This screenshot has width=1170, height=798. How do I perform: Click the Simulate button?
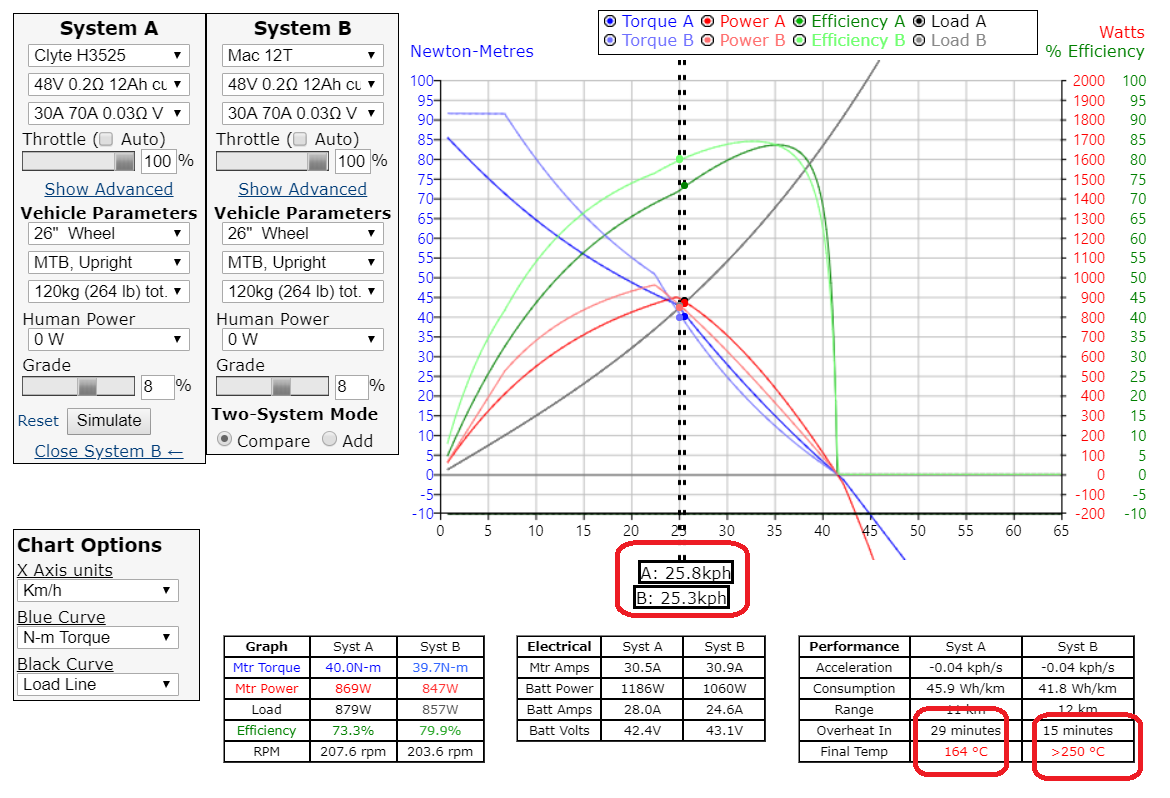(109, 421)
